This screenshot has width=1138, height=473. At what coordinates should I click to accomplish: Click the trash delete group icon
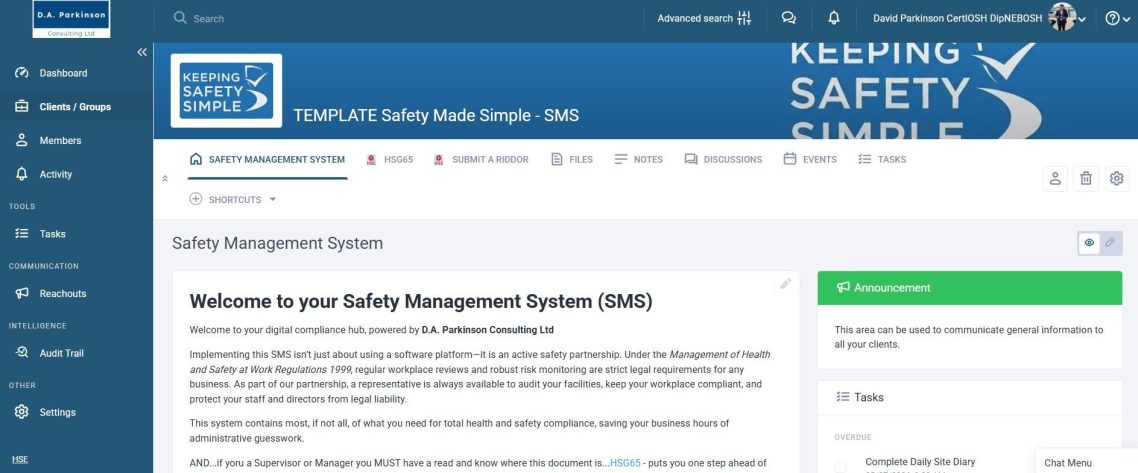coord(1086,178)
